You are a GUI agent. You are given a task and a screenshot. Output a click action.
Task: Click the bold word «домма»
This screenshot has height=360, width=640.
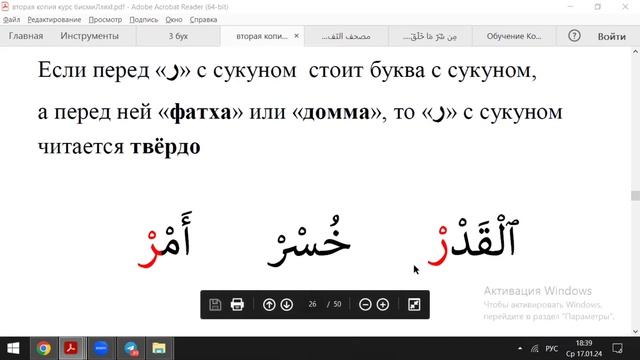coord(337,112)
